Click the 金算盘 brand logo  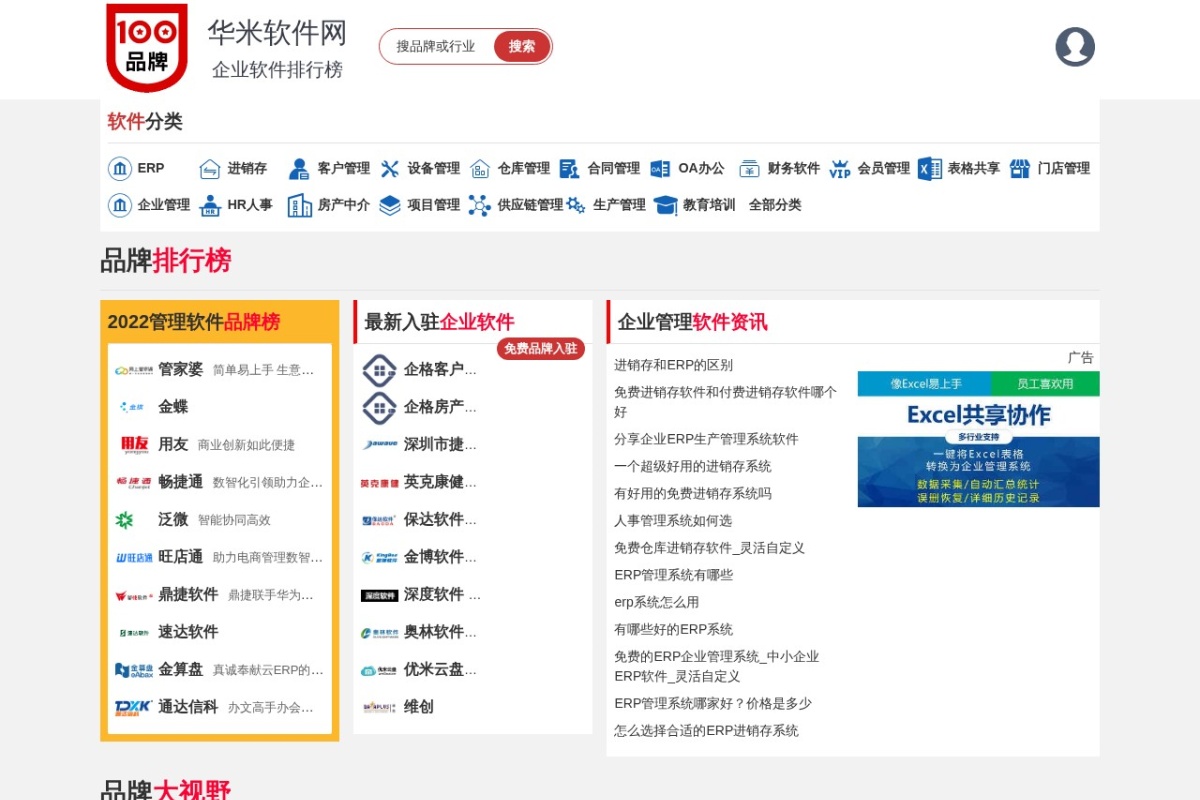click(134, 670)
